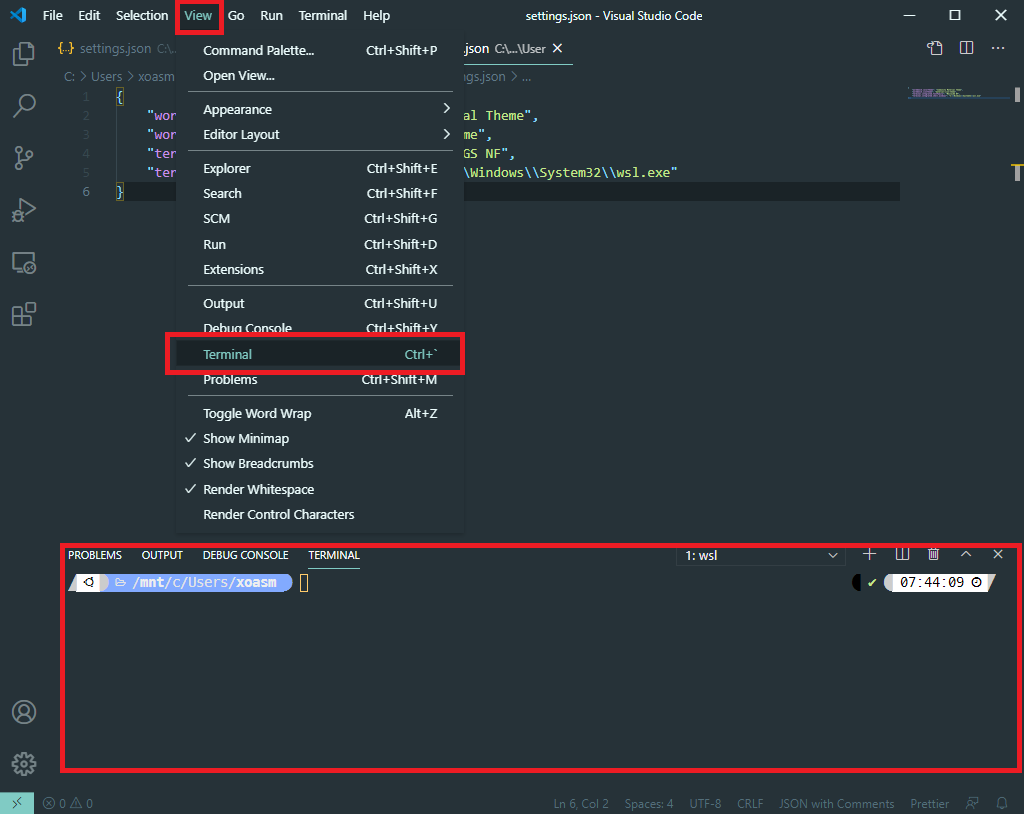Click the remote window indicator in status bar
The image size is (1024, 814).
pos(17,803)
